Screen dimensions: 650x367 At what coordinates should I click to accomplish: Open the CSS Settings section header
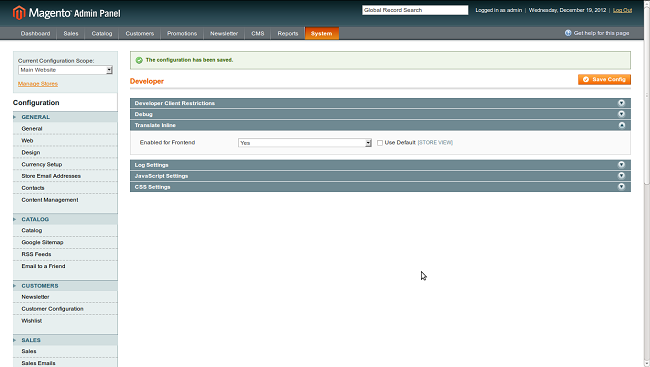pos(380,187)
